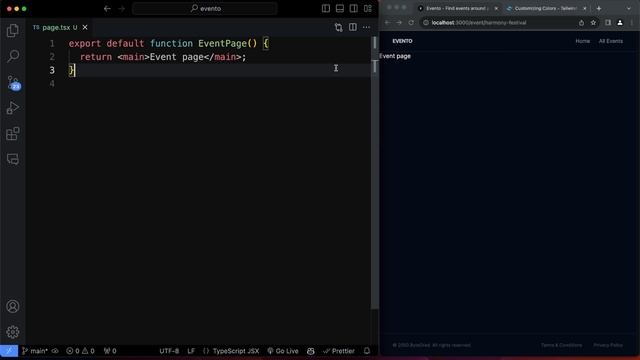Screen dimensions: 640x360
Task: Switch to Evento browser tab
Action: (457, 8)
